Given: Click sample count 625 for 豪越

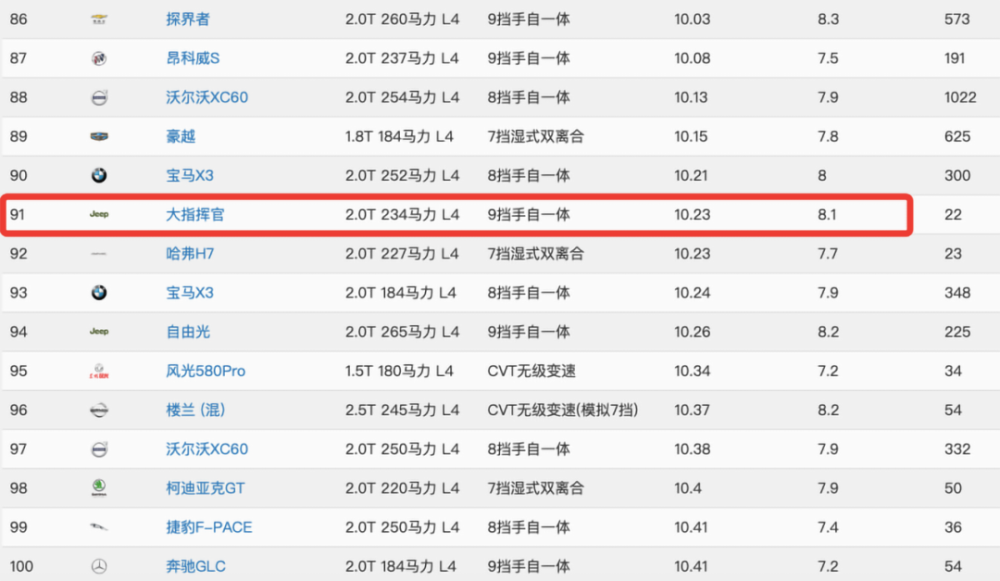Looking at the screenshot, I should (x=957, y=136).
